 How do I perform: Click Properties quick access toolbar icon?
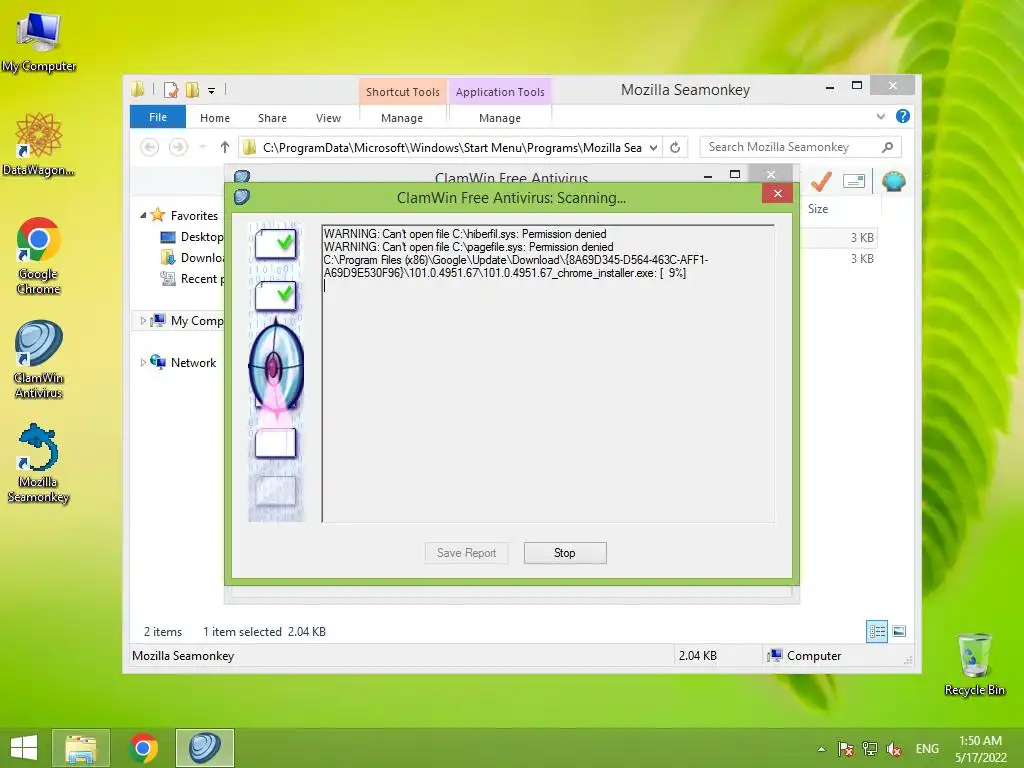[x=171, y=89]
